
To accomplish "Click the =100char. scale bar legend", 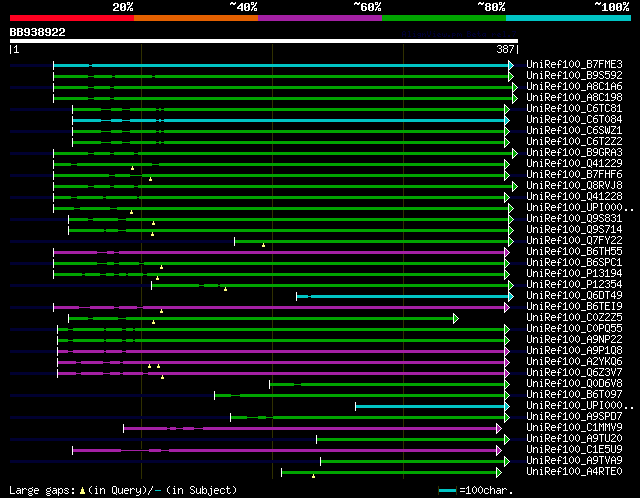I will coord(477,490).
